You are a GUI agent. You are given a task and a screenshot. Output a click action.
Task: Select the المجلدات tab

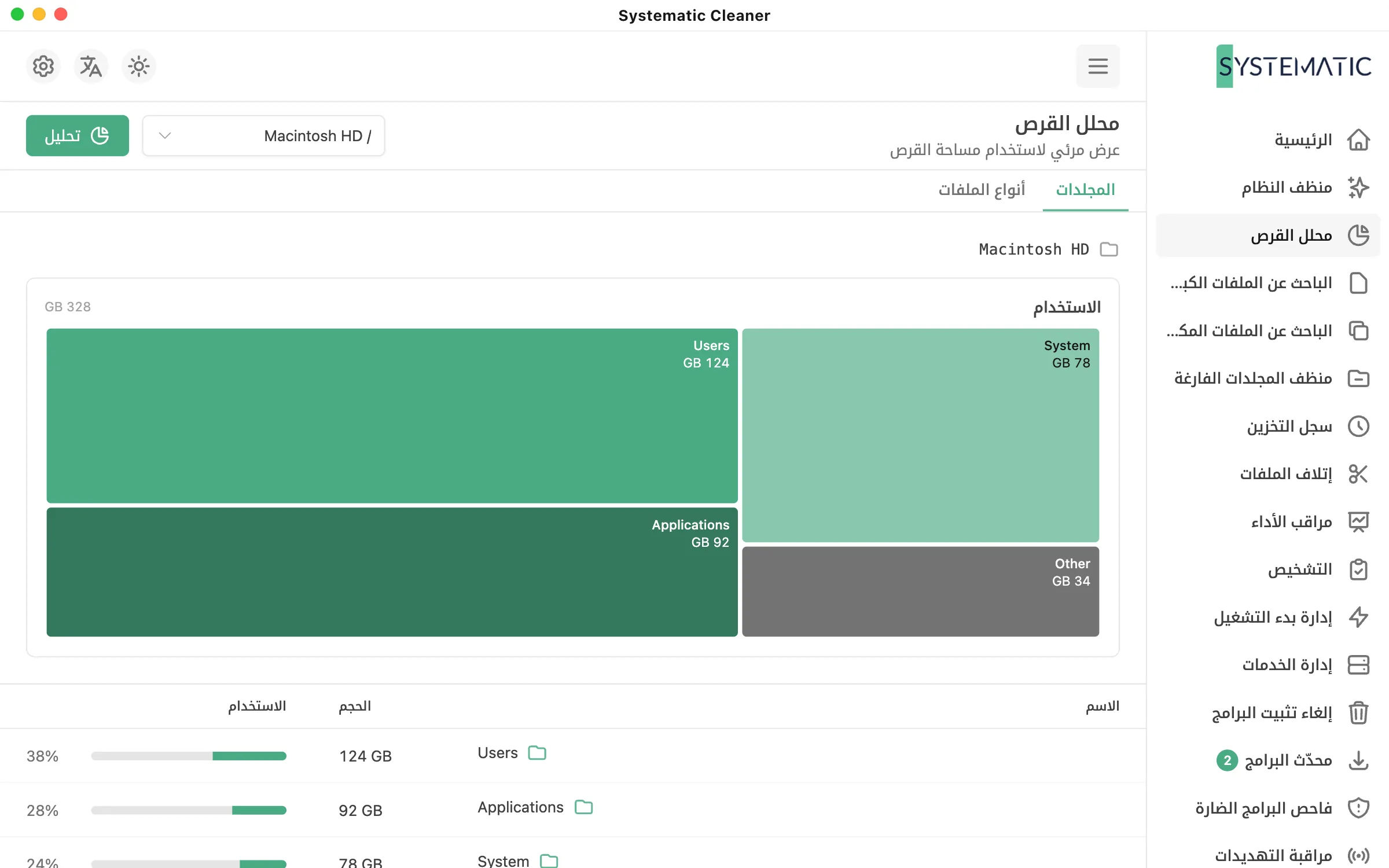click(1086, 190)
